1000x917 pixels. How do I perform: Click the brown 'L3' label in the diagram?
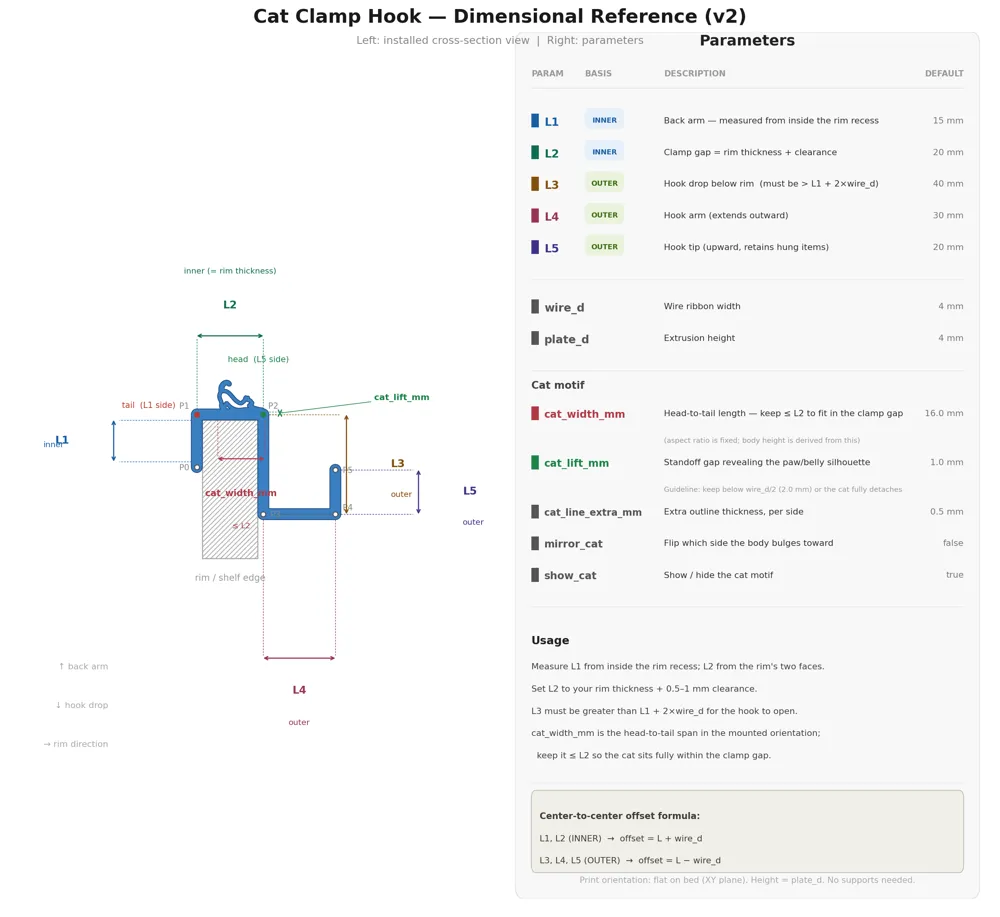[397, 464]
